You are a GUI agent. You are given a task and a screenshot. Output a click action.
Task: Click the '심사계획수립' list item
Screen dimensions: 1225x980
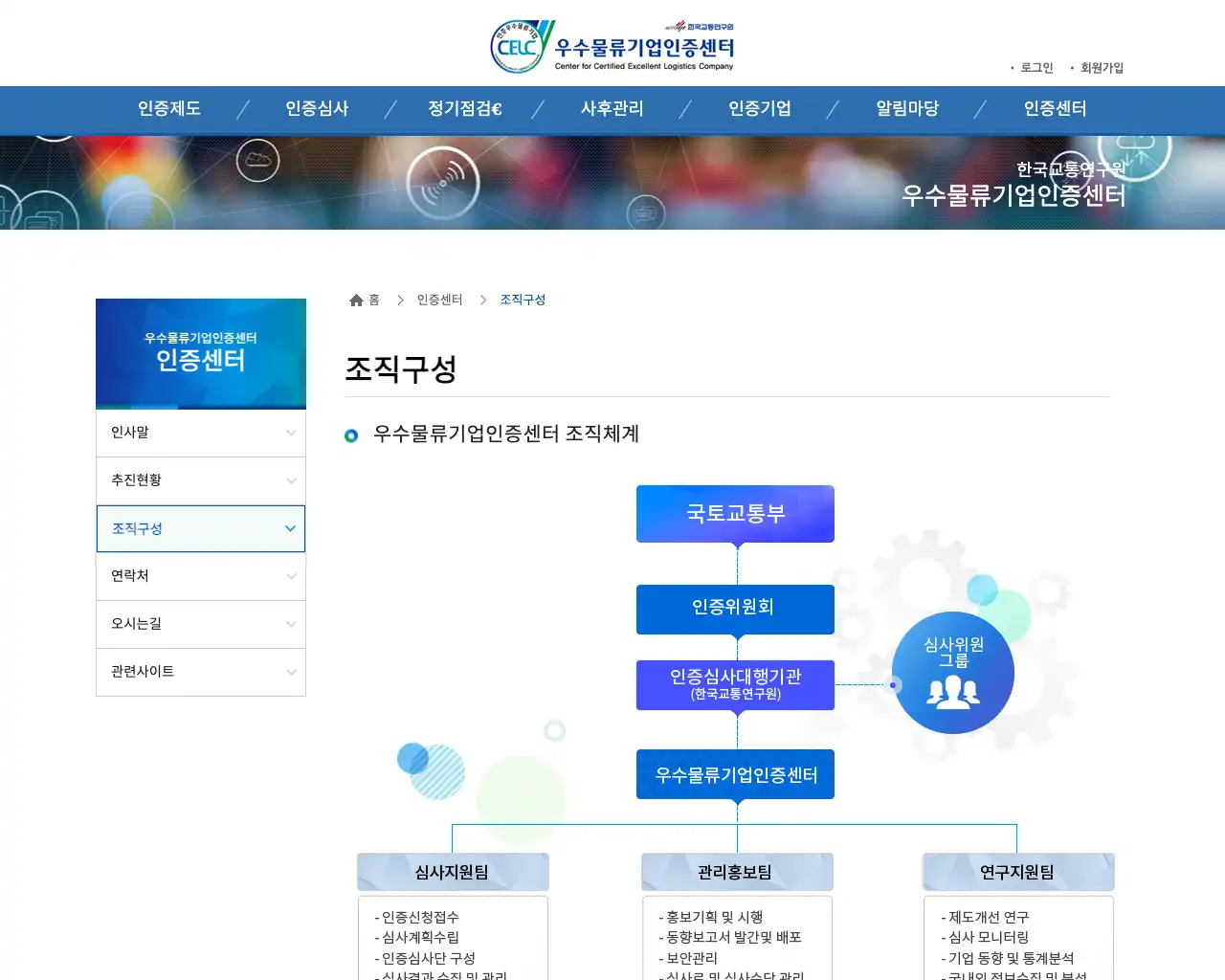point(417,938)
